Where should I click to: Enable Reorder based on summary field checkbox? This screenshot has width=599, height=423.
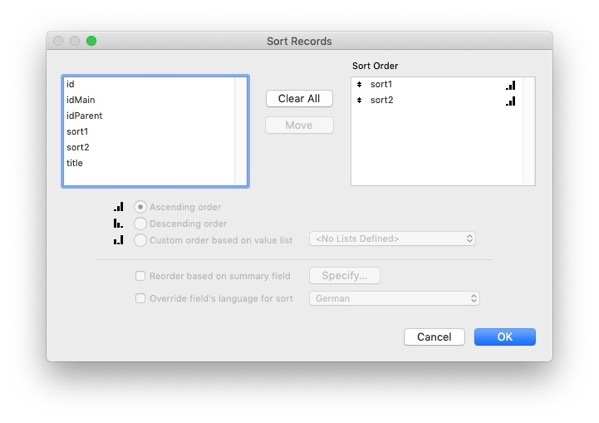[x=140, y=276]
